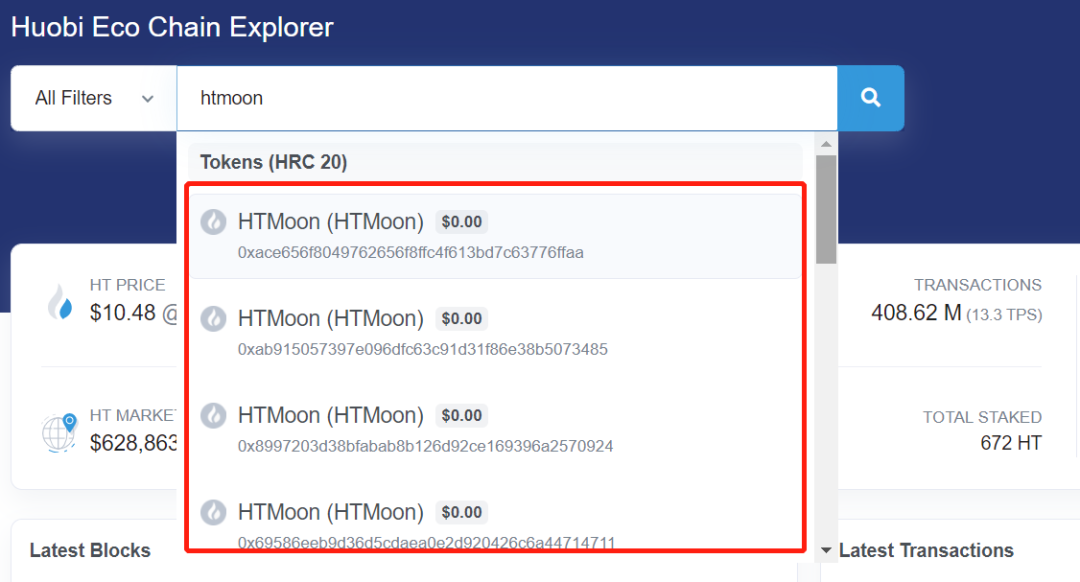The width and height of the screenshot is (1080, 582).
Task: Open the All Filters dropdown
Action: point(94,98)
